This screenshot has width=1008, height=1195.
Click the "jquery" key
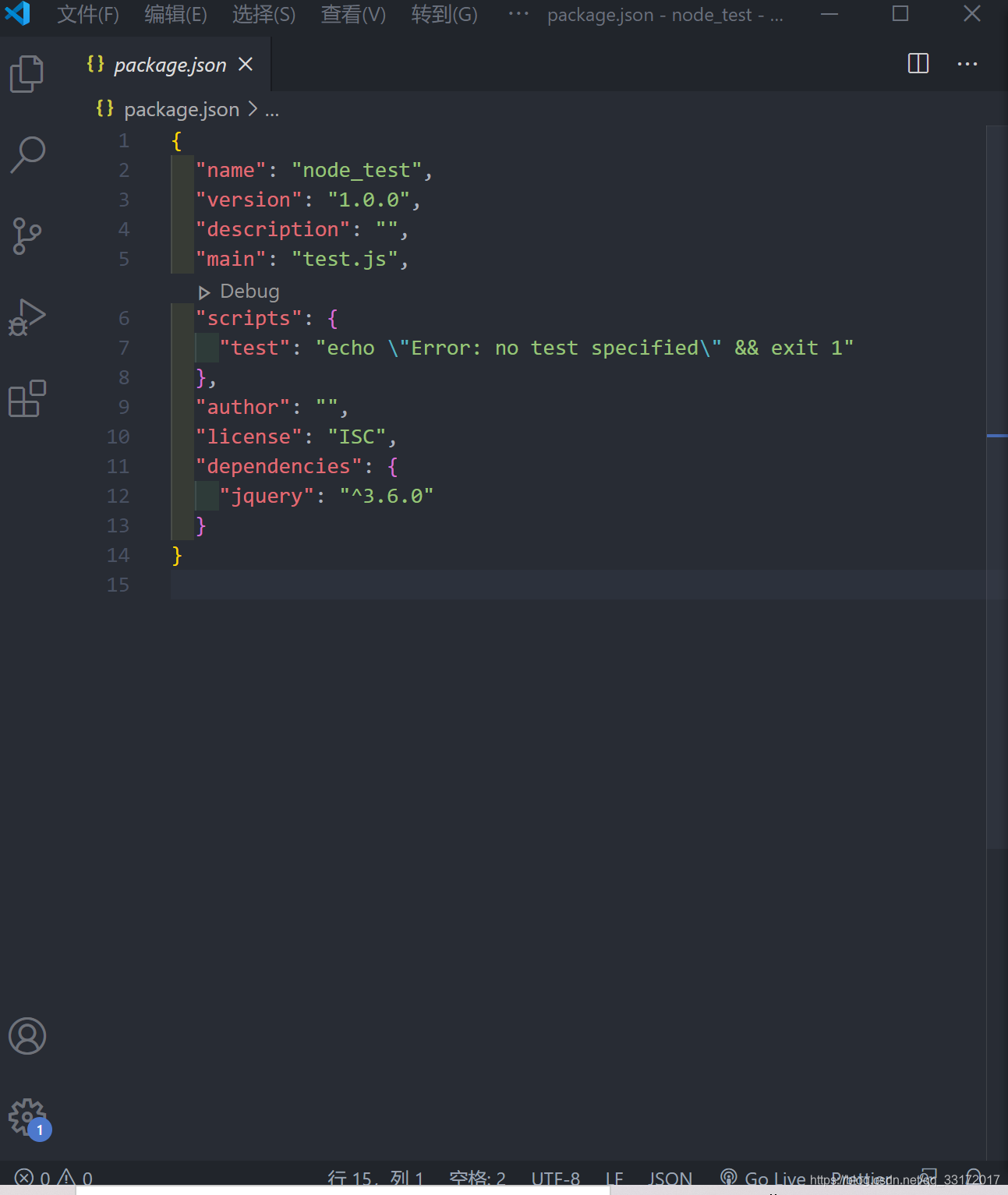point(267,496)
